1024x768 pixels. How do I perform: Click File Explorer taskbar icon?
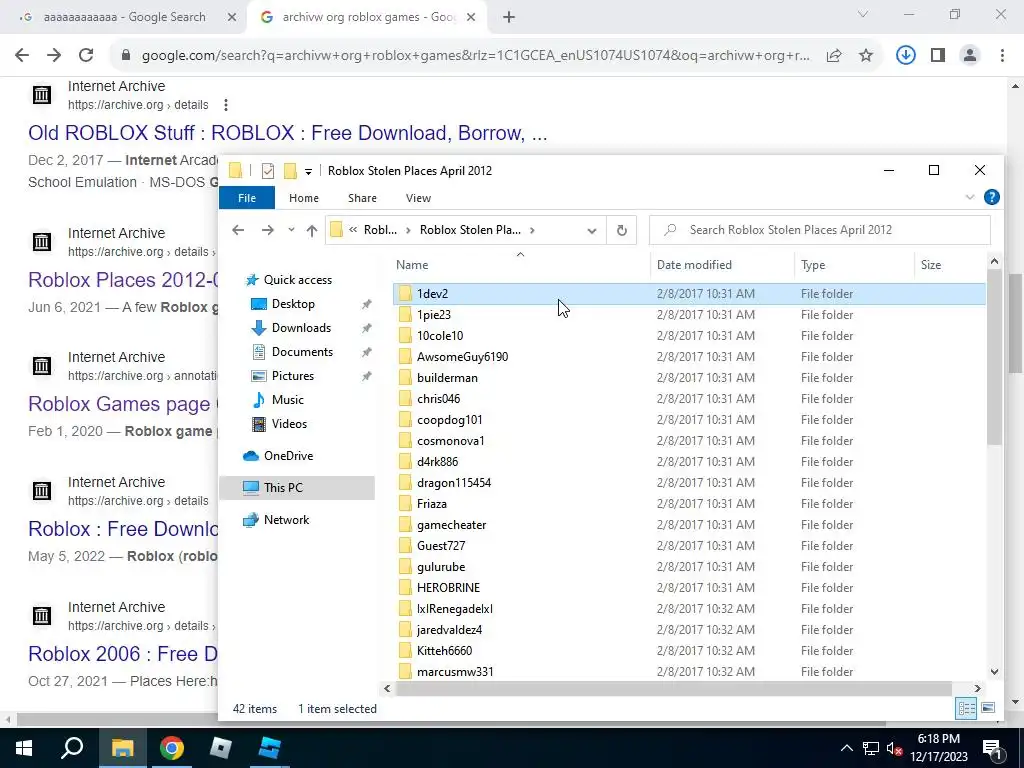coord(122,748)
